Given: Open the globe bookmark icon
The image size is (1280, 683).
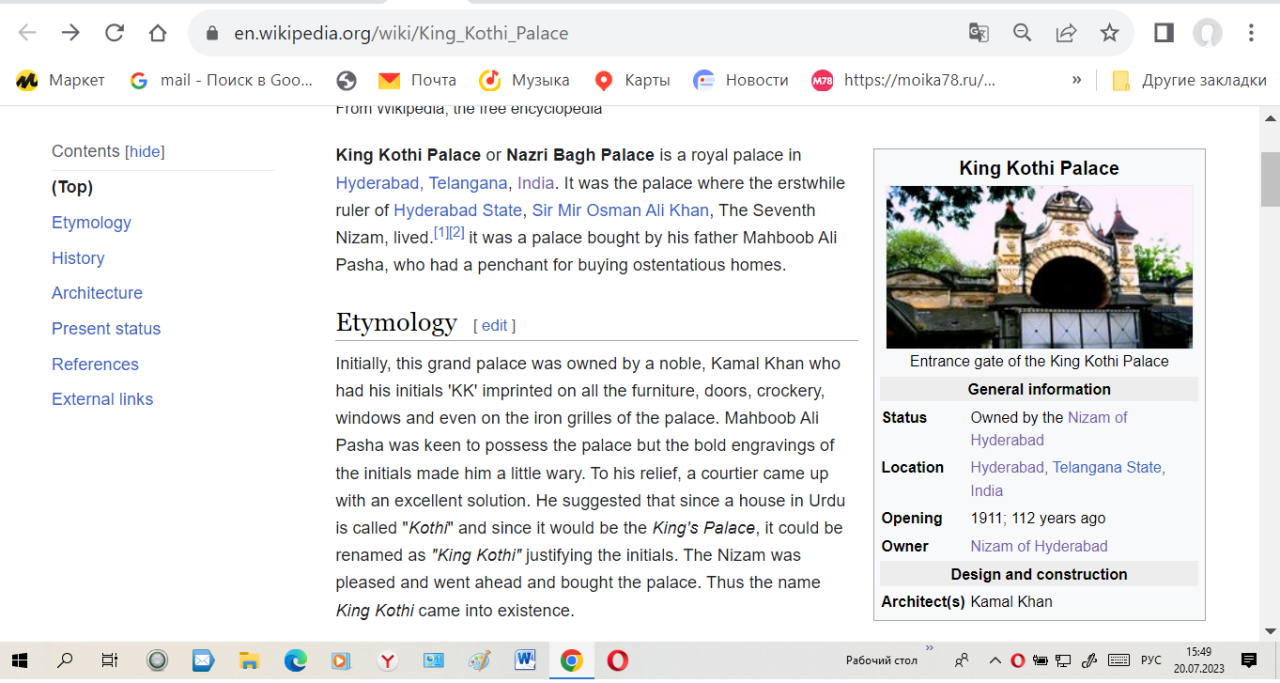Looking at the screenshot, I should click(x=346, y=80).
